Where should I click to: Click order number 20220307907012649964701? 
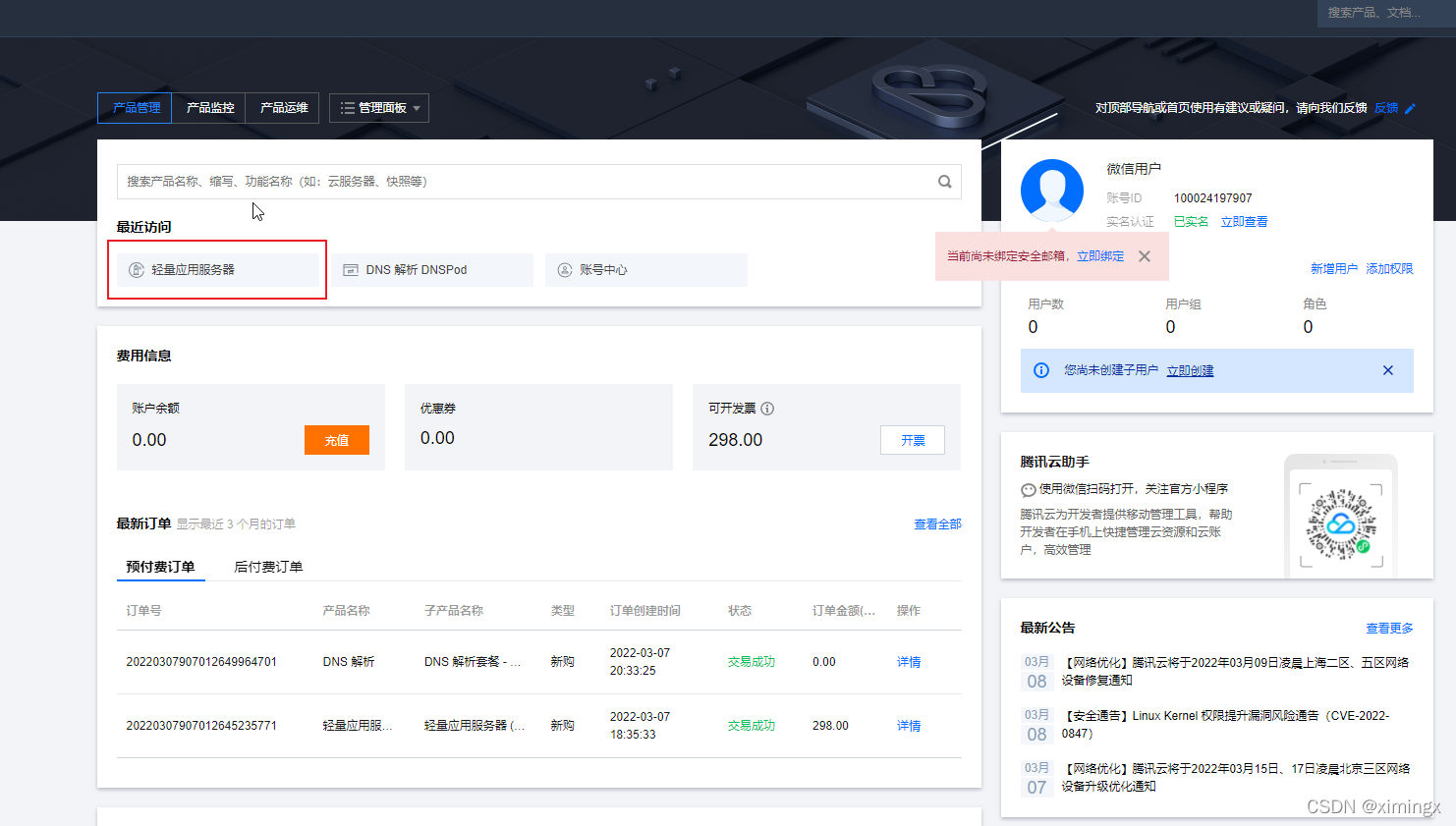[x=201, y=662]
